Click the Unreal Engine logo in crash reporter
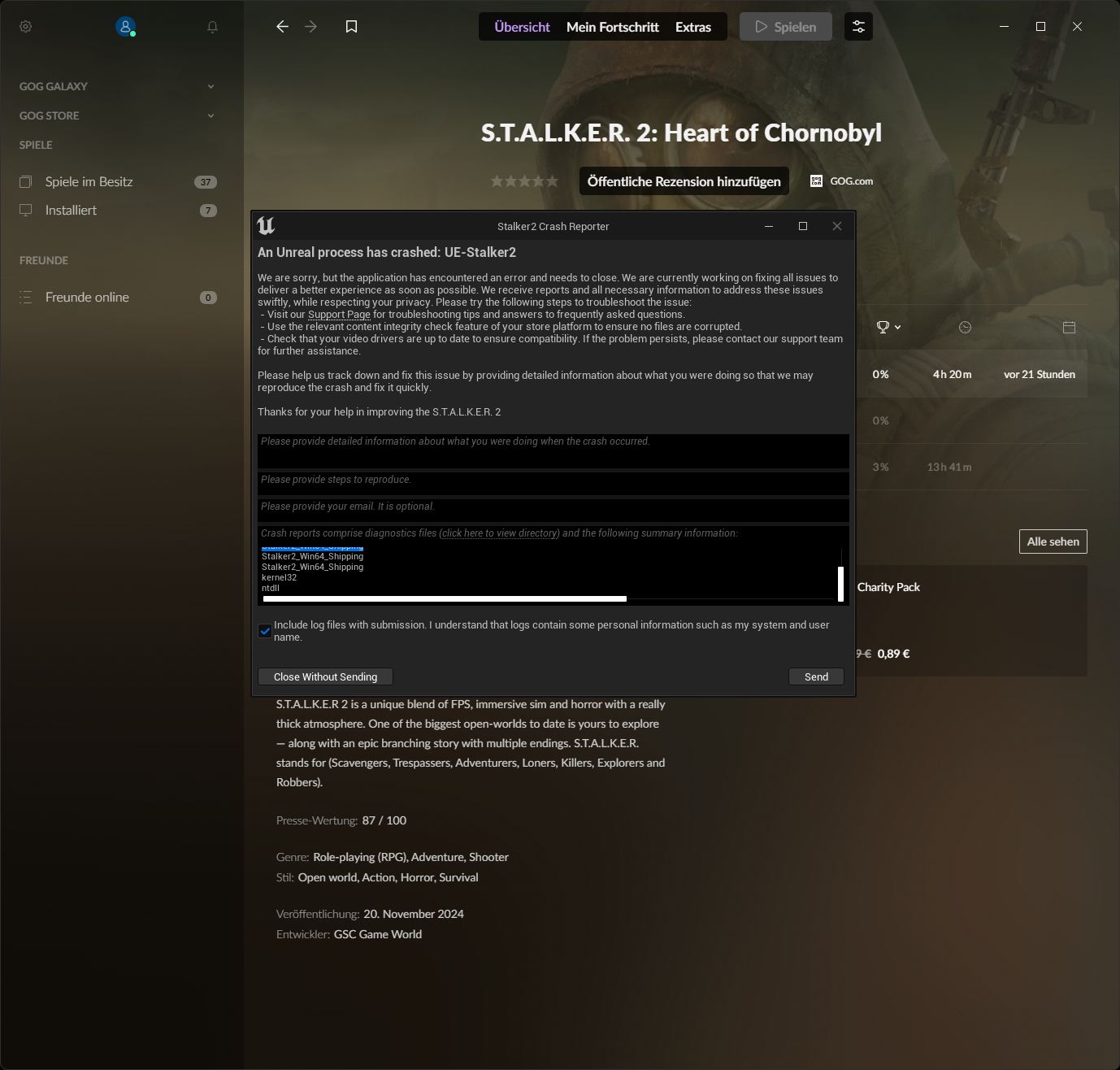This screenshot has width=1120, height=1070. pos(266,225)
